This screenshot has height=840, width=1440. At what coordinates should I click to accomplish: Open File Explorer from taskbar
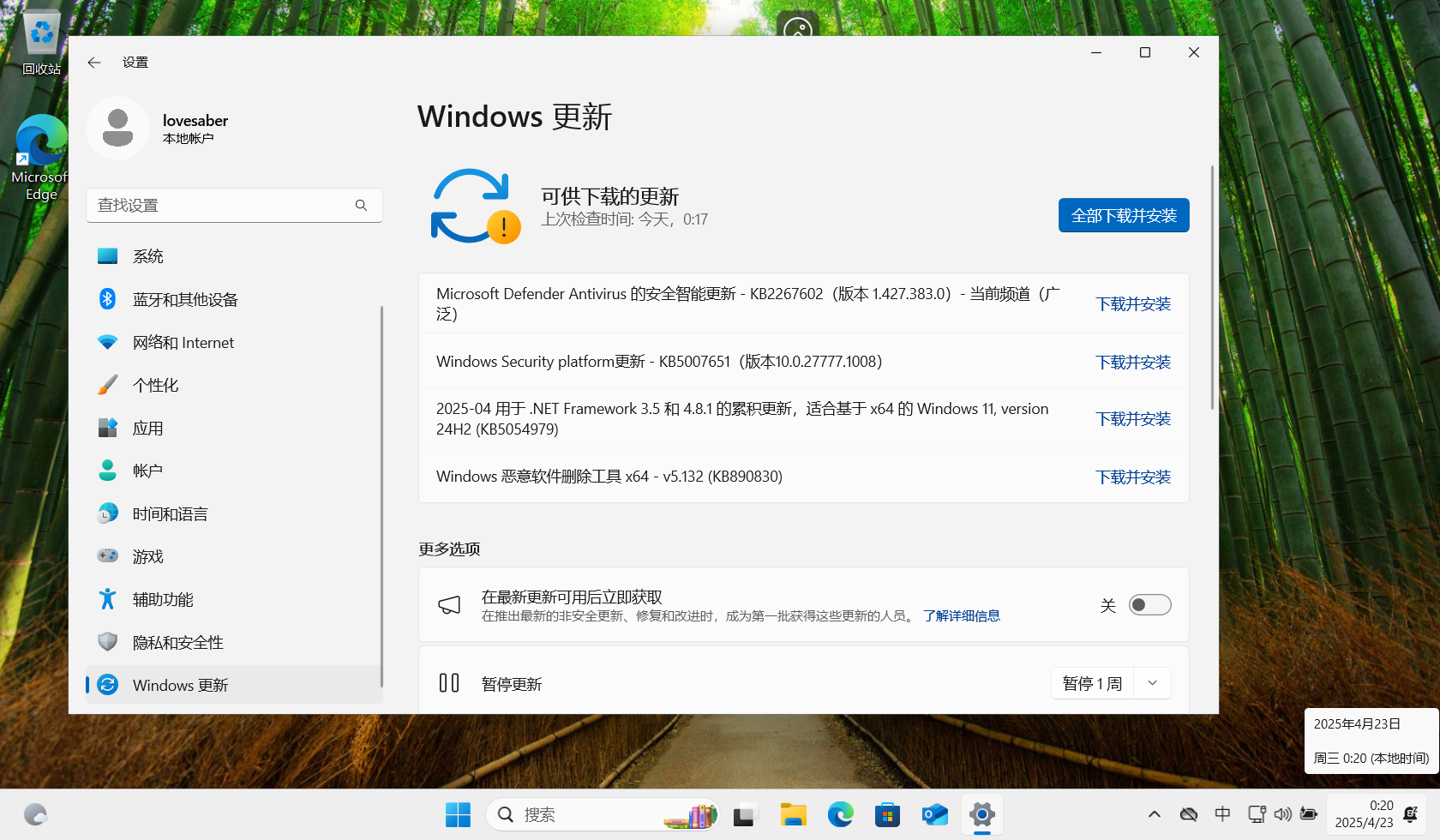tap(793, 814)
